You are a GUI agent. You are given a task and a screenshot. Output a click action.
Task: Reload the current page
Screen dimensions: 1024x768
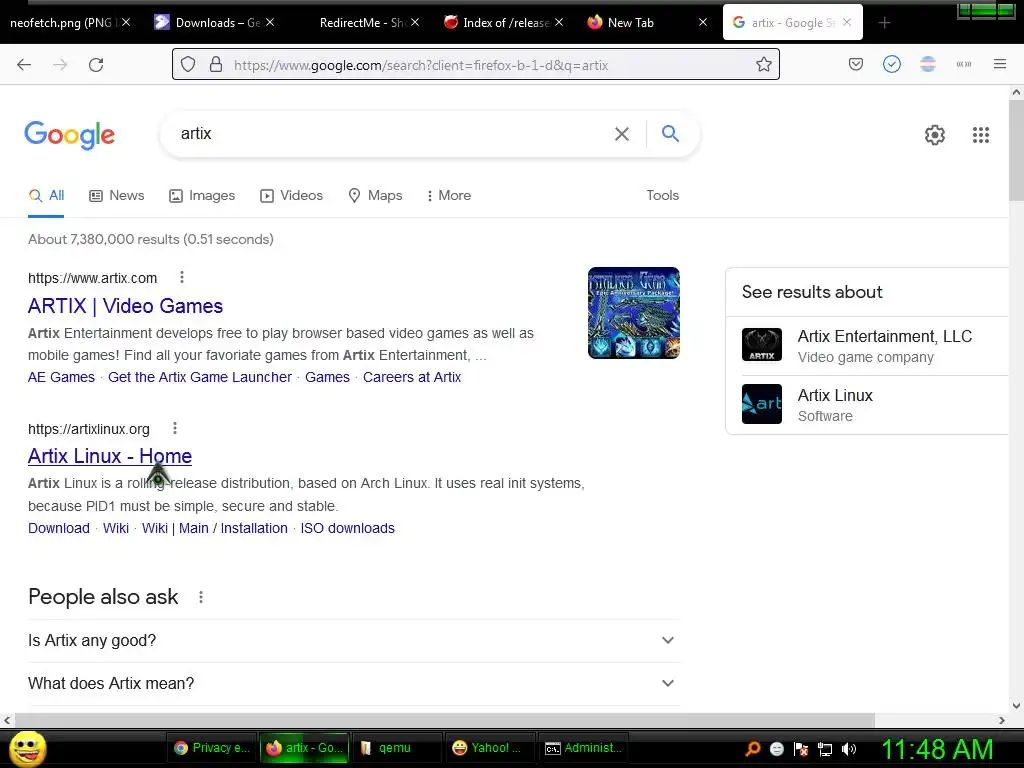point(96,65)
